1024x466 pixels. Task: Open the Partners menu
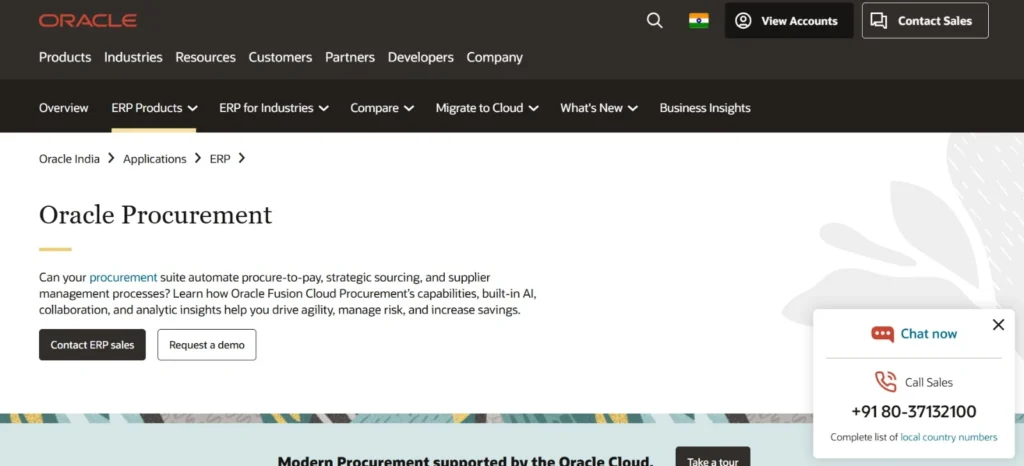[x=350, y=57]
